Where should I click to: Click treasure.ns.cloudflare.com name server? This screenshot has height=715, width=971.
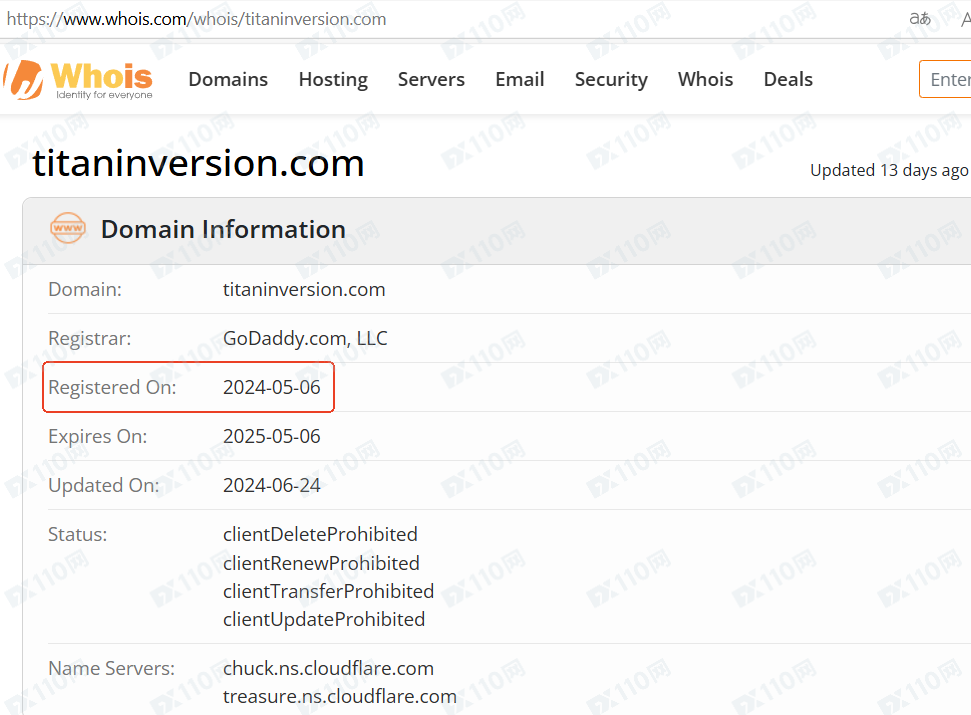click(340, 696)
